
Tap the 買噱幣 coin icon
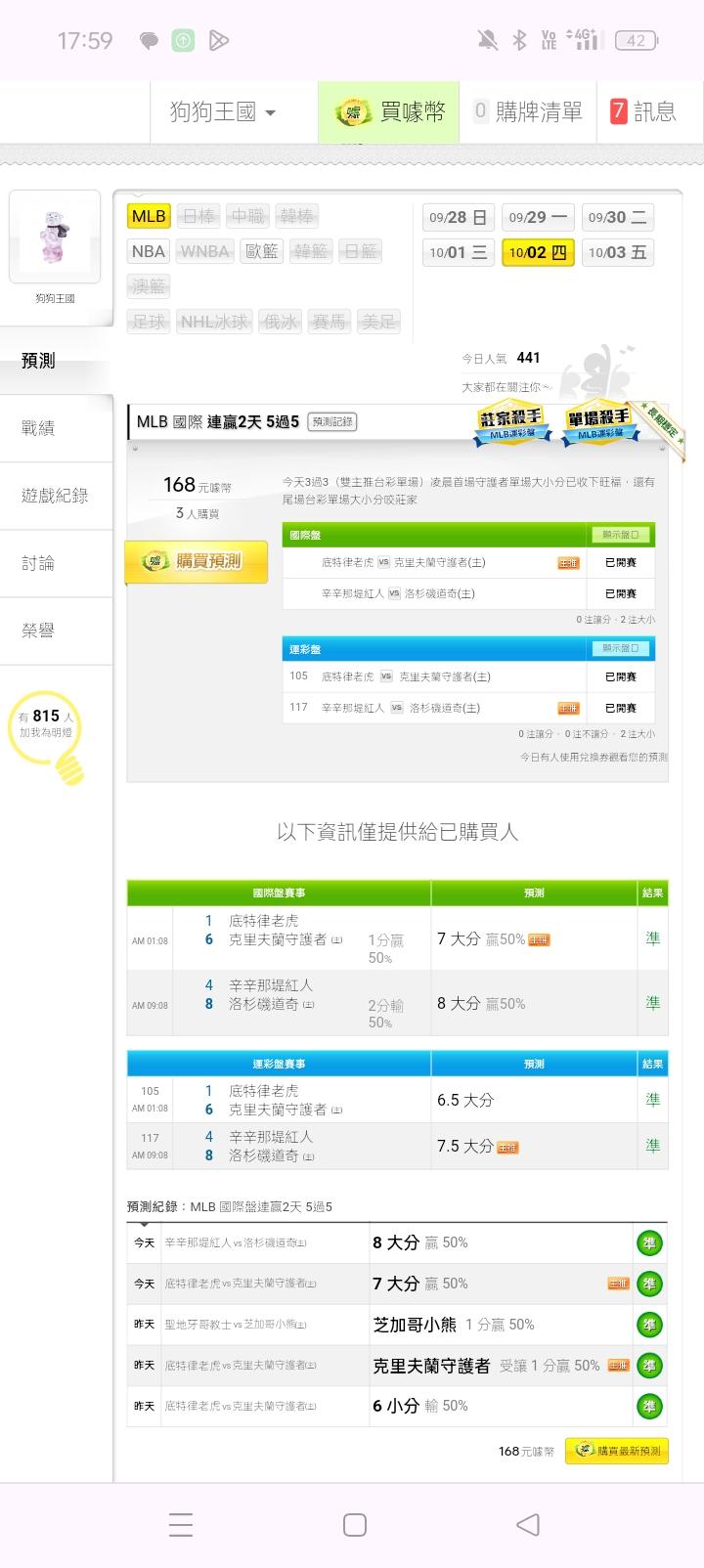tap(353, 112)
